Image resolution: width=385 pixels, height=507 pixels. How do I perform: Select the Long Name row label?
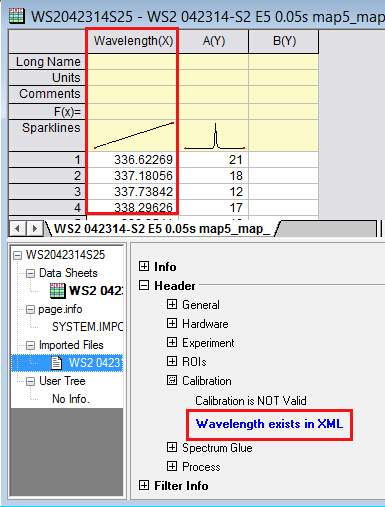(x=47, y=62)
